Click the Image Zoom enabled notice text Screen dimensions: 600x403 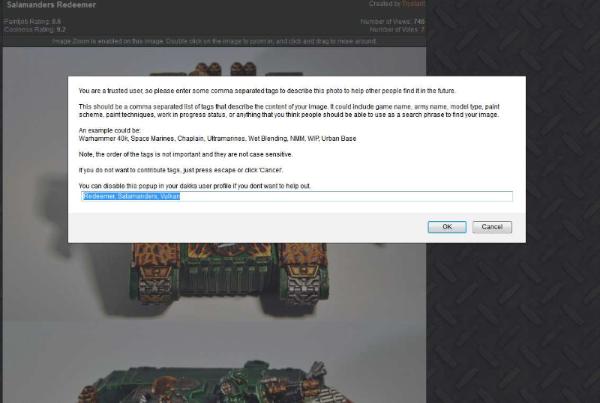pyautogui.click(x=214, y=41)
